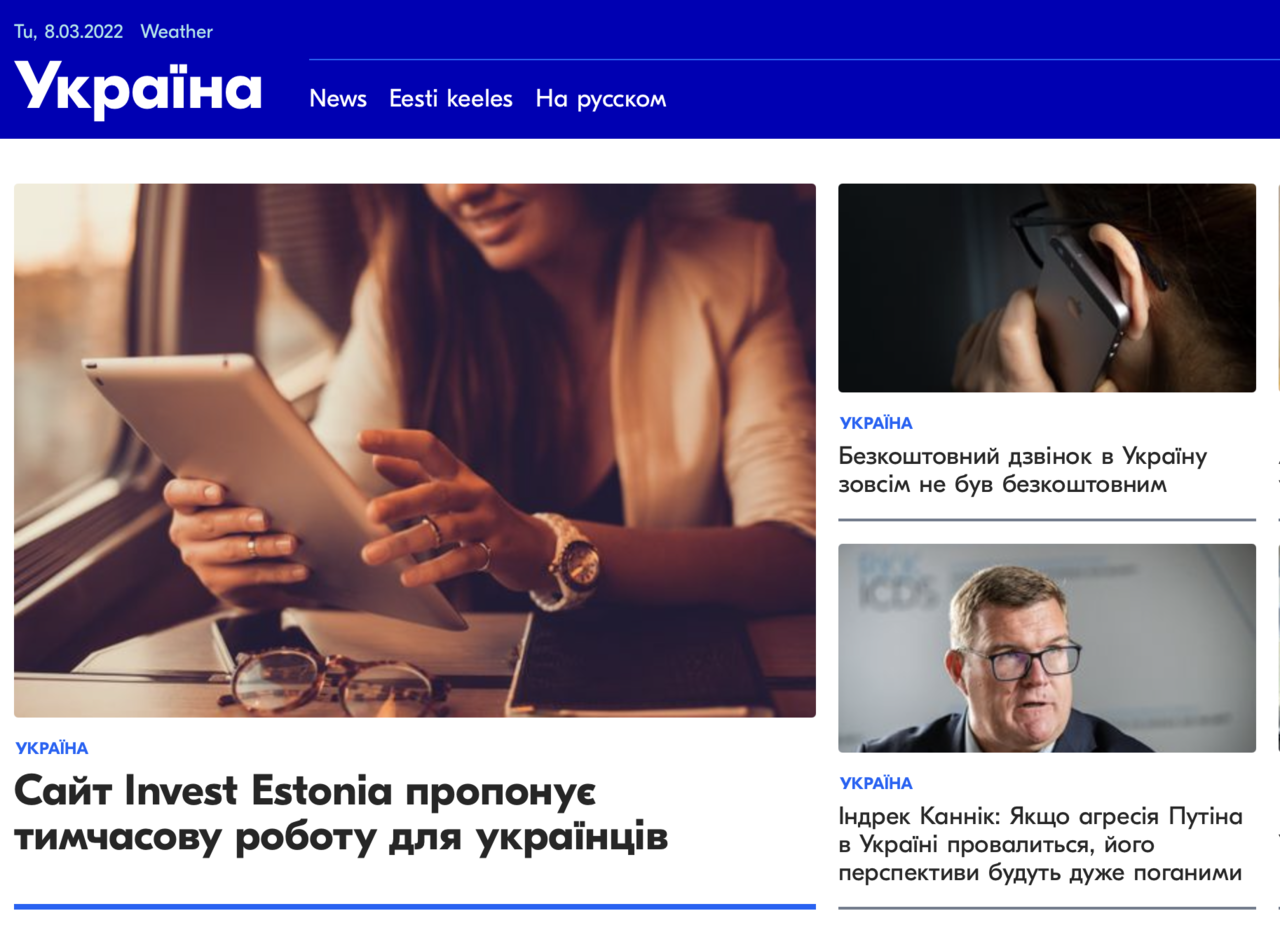Click the date Tu, 8.03.2022
This screenshot has width=1280, height=925.
coord(68,31)
